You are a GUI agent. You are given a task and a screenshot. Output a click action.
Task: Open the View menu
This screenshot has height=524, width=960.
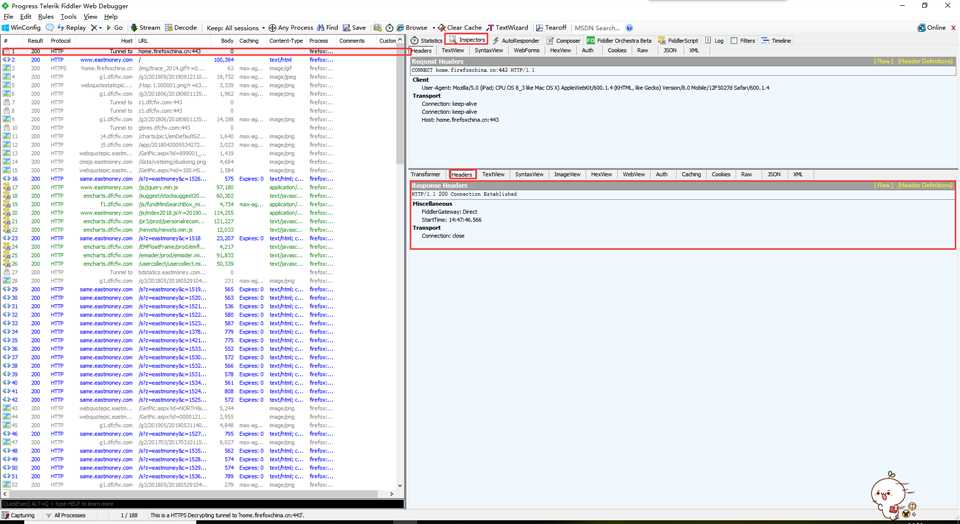pos(91,17)
